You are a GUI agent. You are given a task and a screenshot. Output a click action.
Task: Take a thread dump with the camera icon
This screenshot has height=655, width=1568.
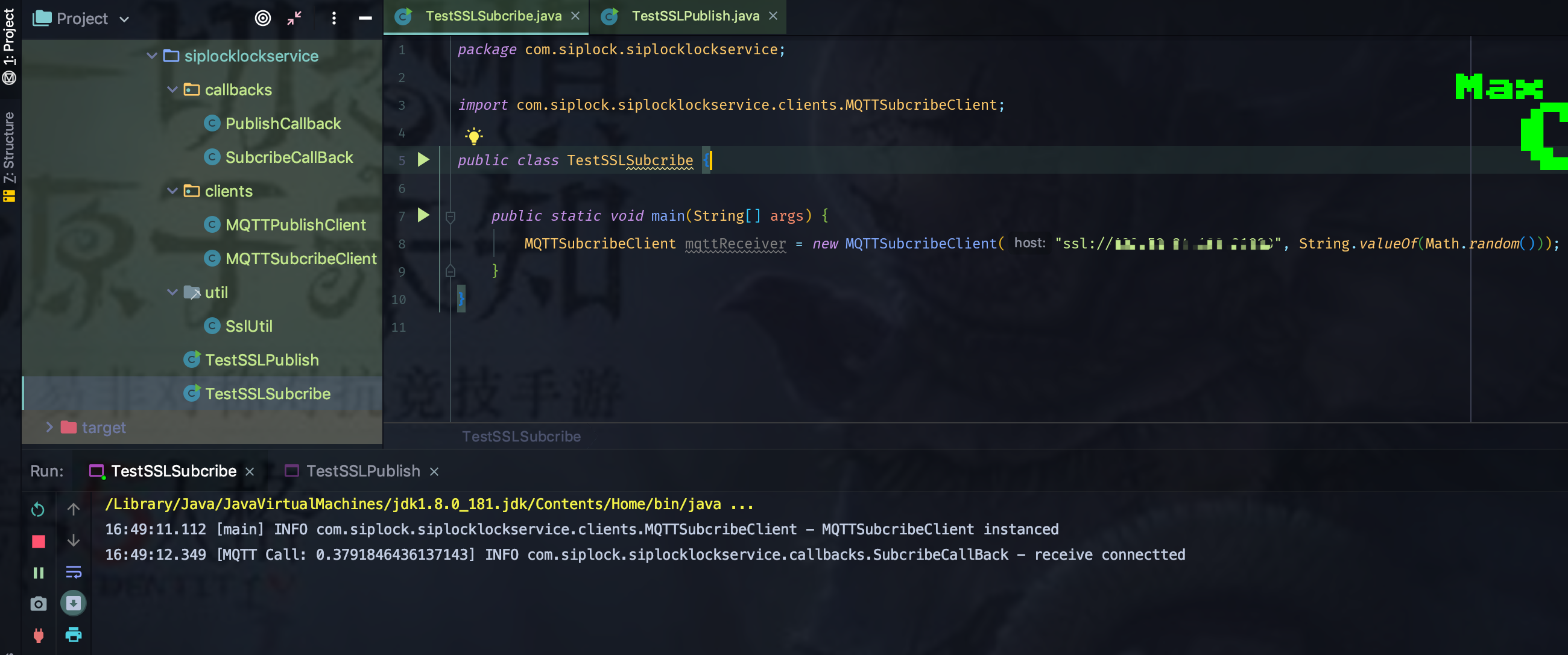(39, 604)
